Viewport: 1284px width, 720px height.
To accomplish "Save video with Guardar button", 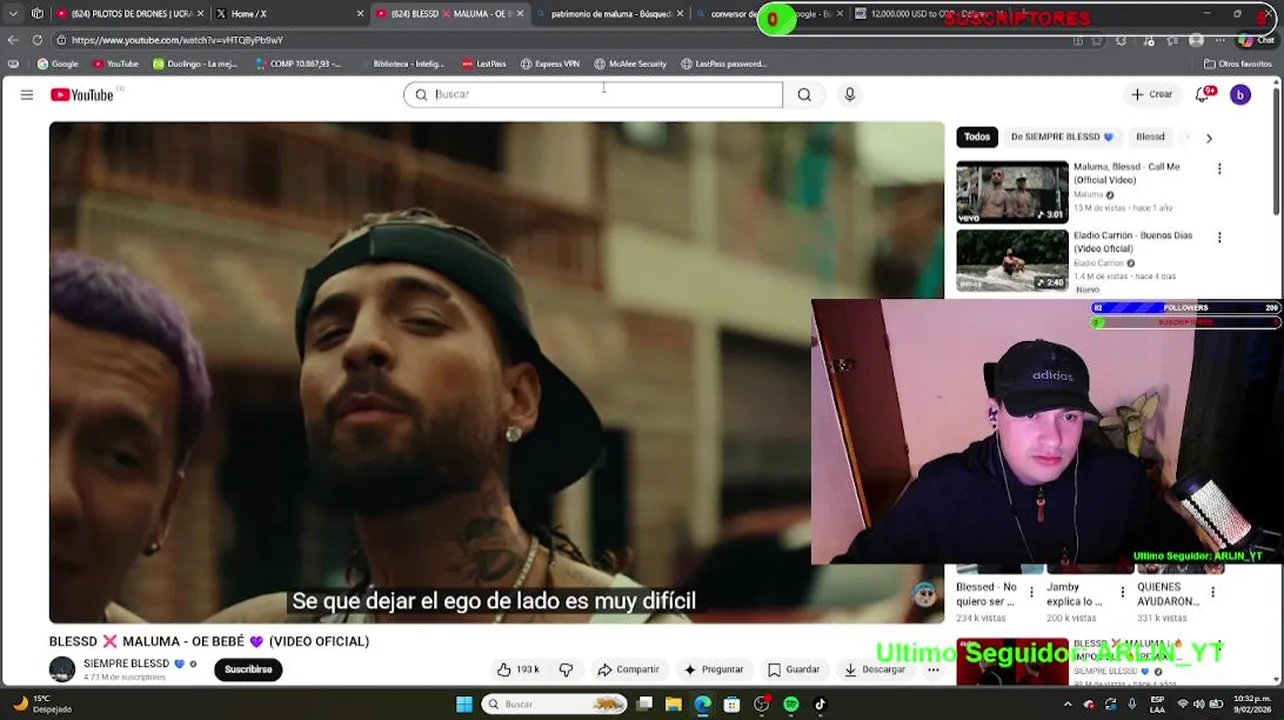I will coord(793,669).
